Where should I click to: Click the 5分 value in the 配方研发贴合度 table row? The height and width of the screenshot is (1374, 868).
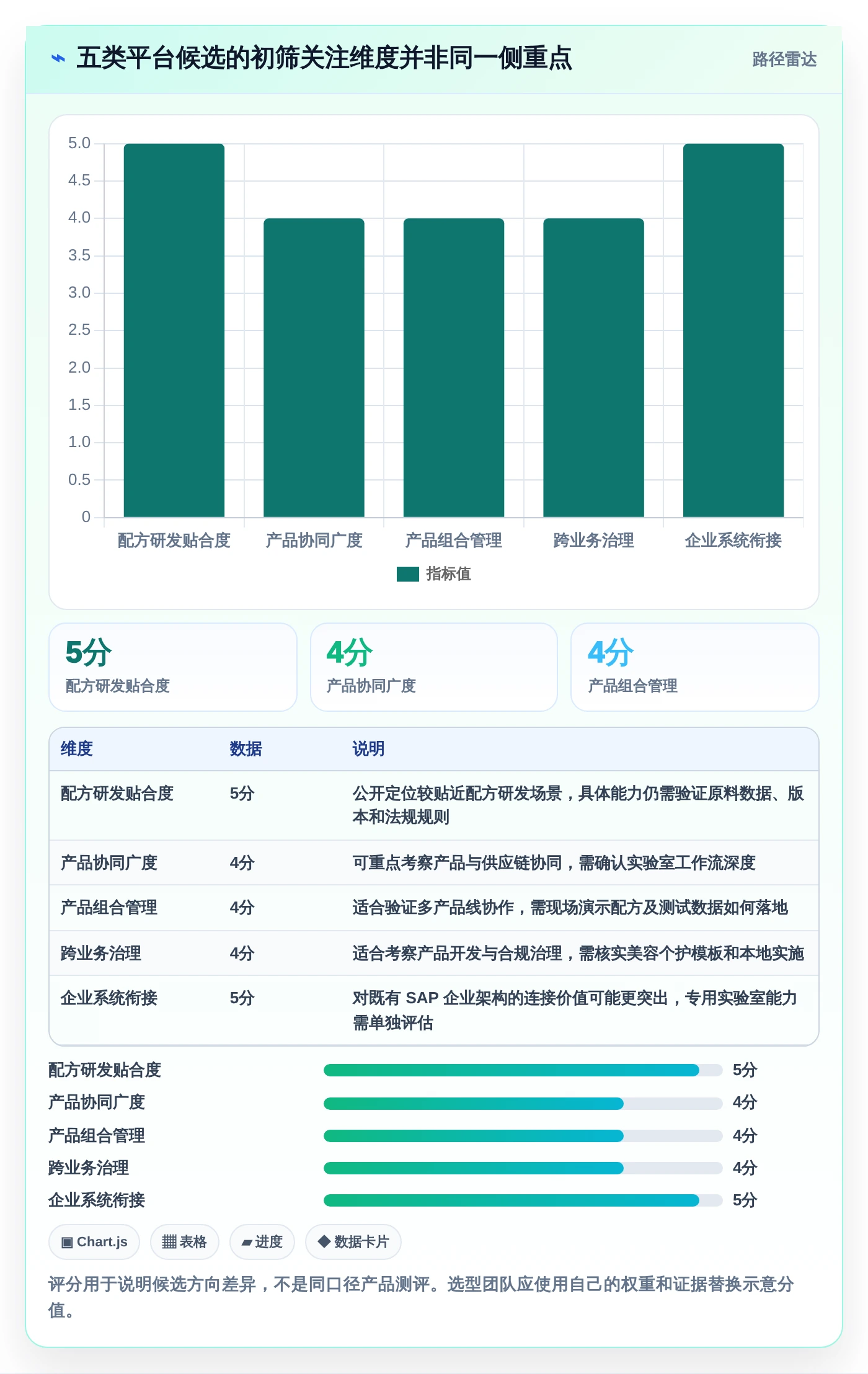[242, 794]
